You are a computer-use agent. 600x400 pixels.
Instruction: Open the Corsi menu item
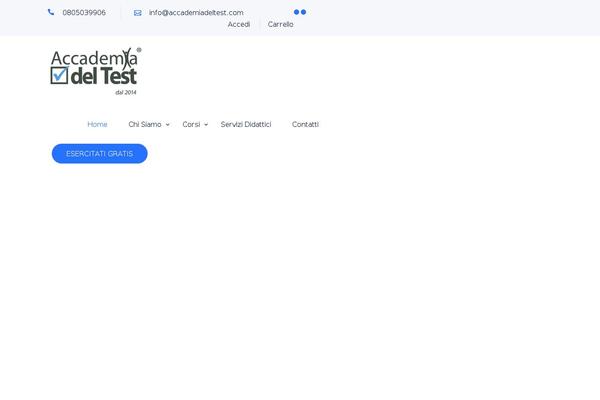click(x=191, y=124)
